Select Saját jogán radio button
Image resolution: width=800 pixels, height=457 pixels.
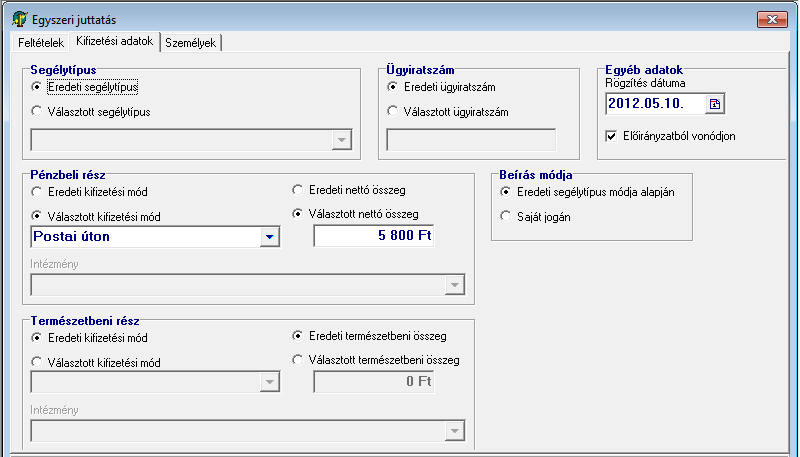pos(505,216)
